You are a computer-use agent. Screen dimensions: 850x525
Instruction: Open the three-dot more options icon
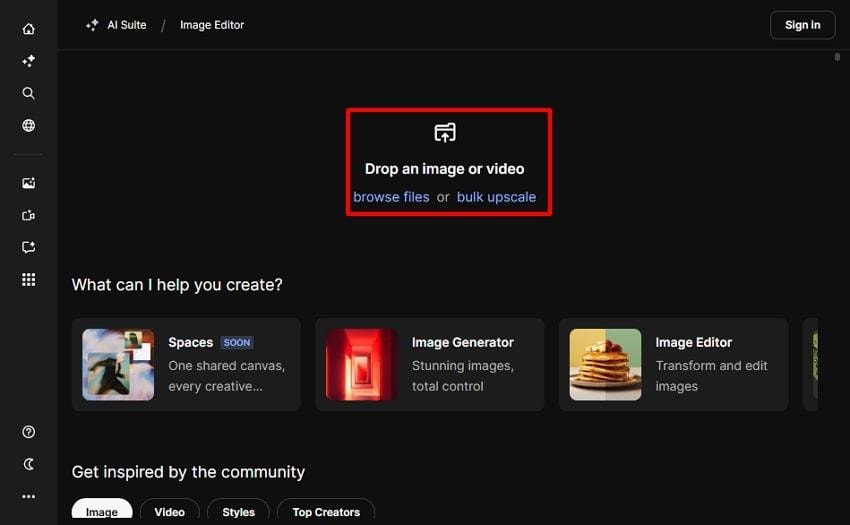pos(29,496)
